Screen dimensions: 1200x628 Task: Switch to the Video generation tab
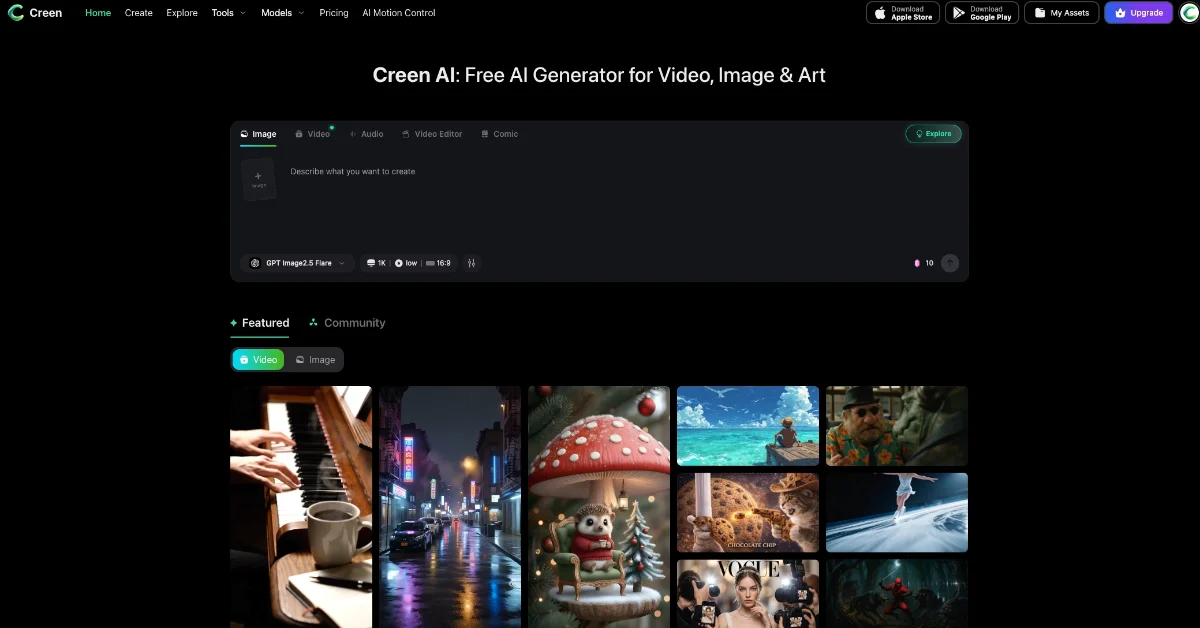[312, 134]
